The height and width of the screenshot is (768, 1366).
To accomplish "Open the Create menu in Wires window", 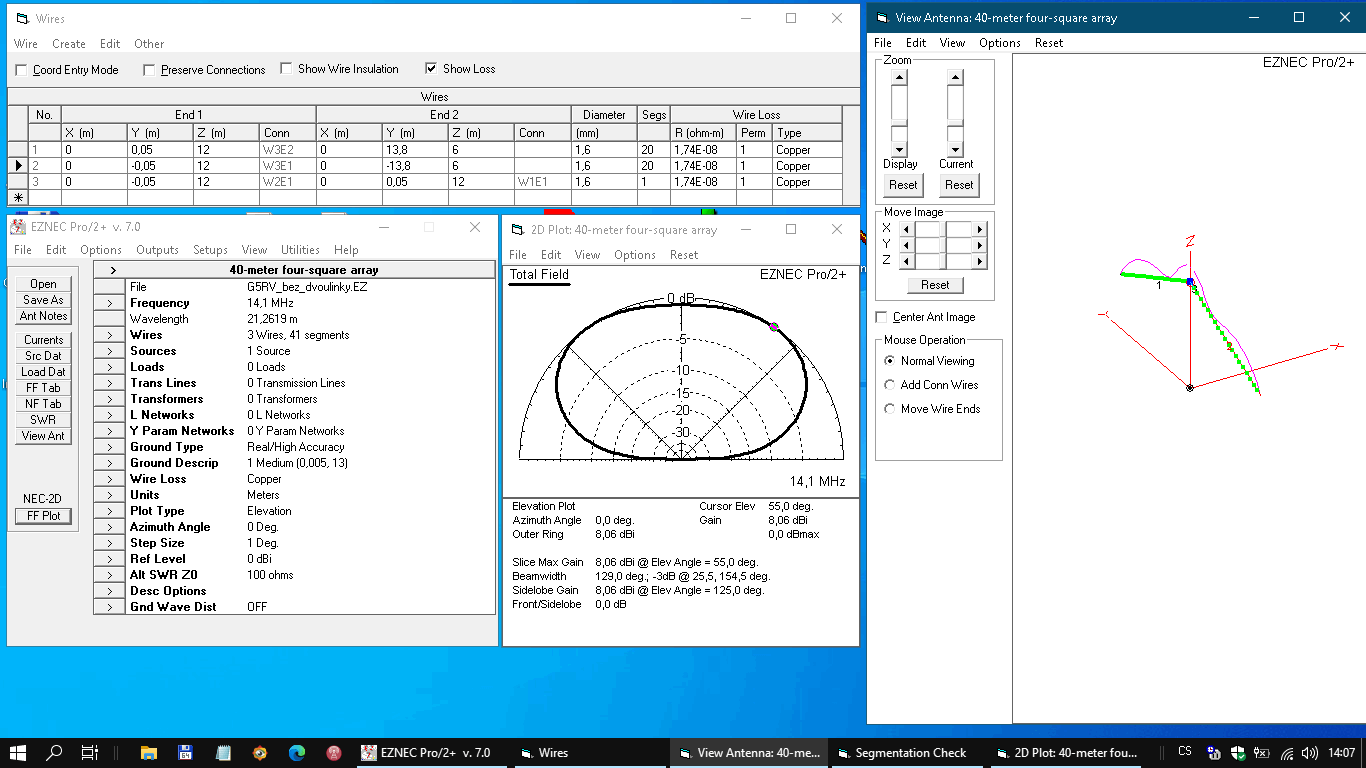I will tap(69, 44).
